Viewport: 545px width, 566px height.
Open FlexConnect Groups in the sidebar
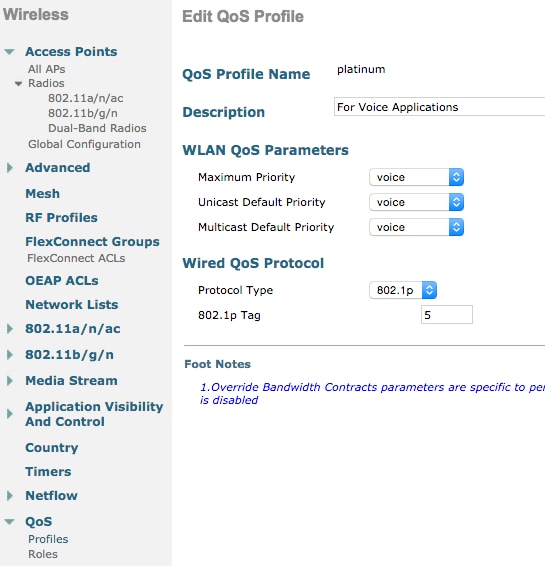point(92,241)
